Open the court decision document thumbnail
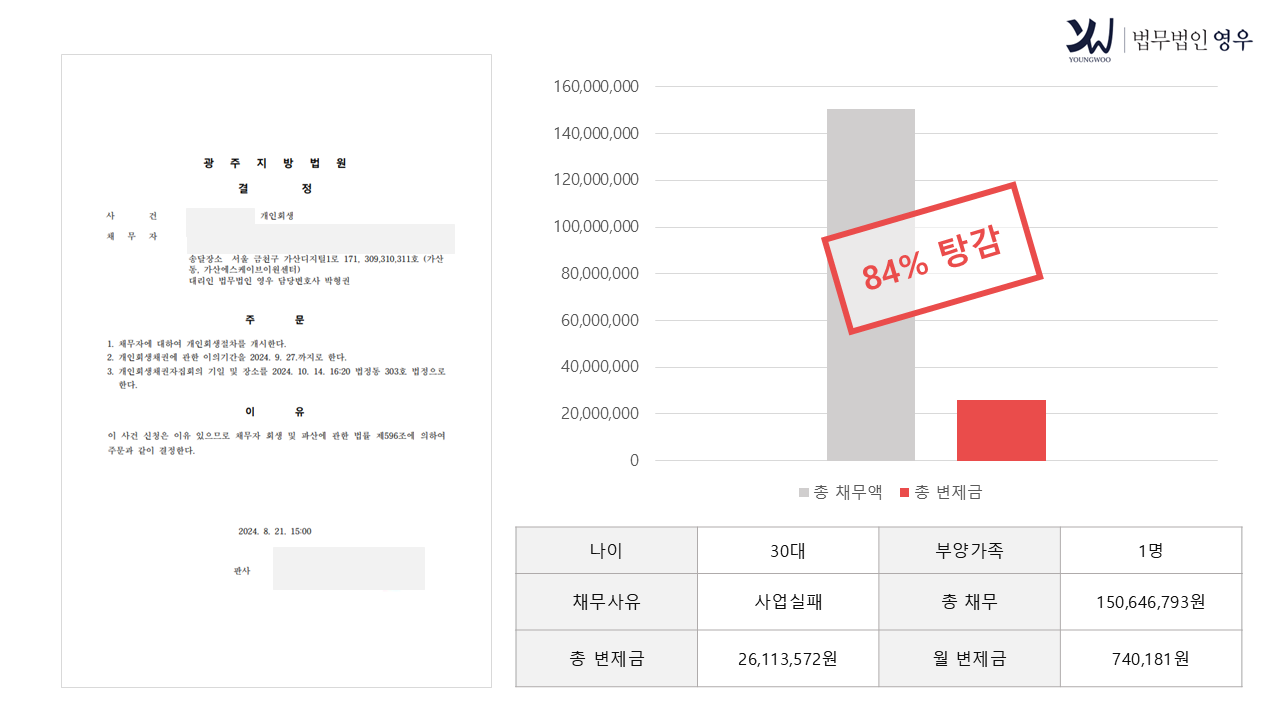This screenshot has height=720, width=1280. coord(276,371)
